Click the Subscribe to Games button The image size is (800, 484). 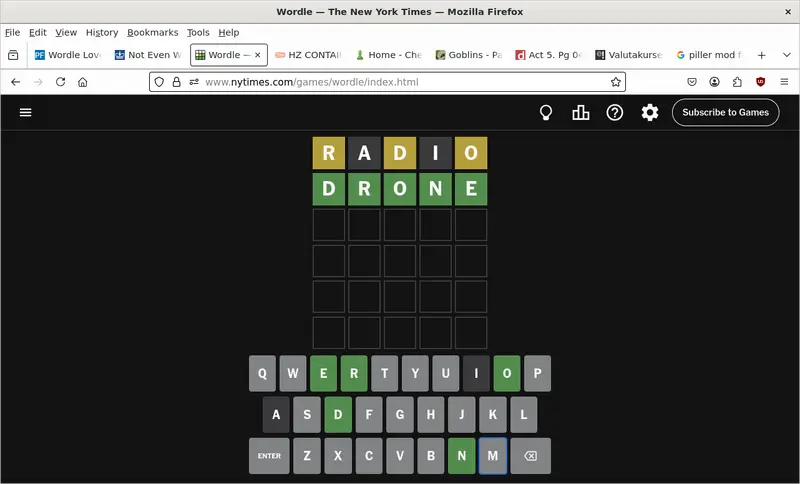(x=726, y=112)
